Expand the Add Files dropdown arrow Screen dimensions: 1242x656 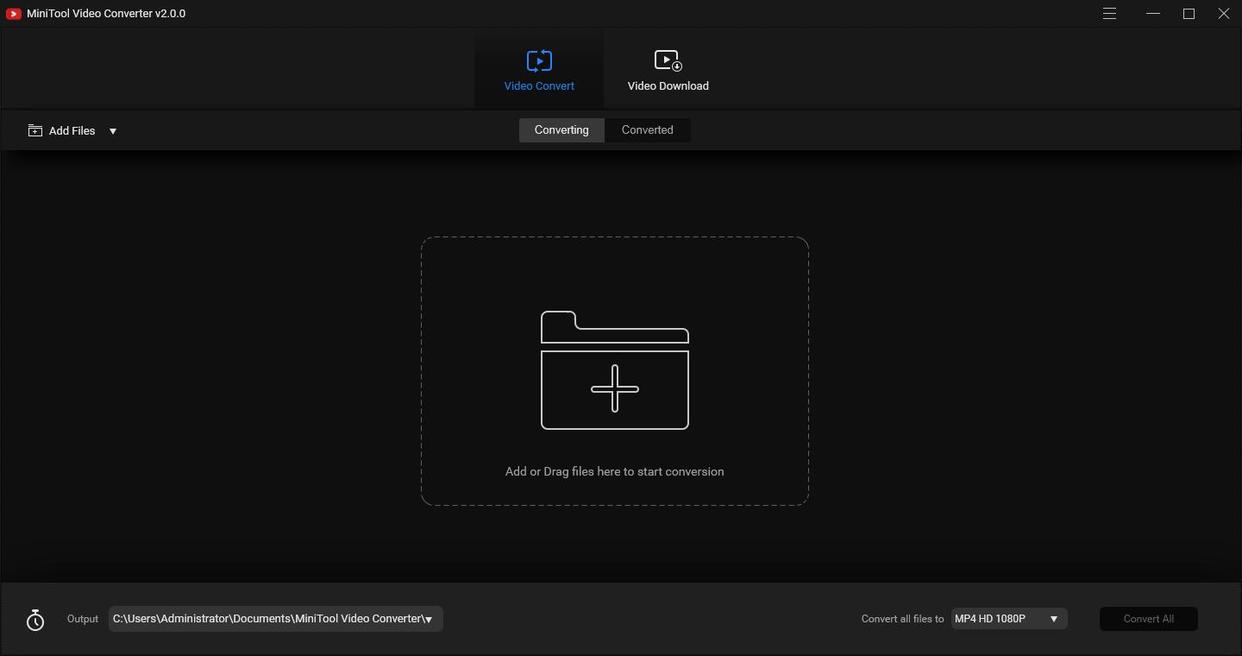[113, 131]
